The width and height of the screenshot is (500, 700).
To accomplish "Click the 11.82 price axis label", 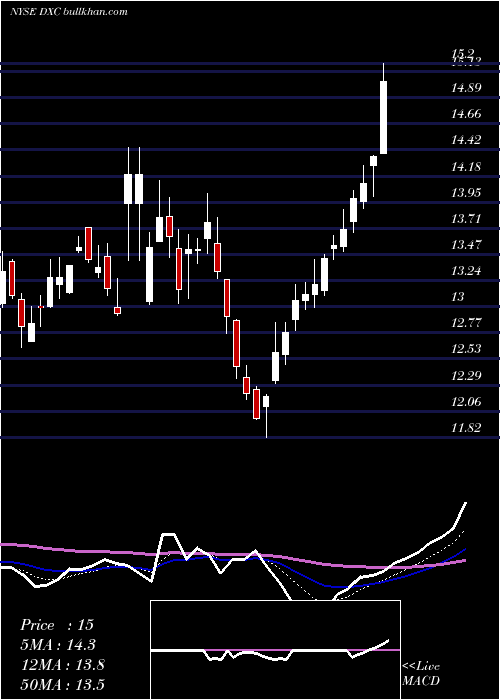I will (x=466, y=428).
